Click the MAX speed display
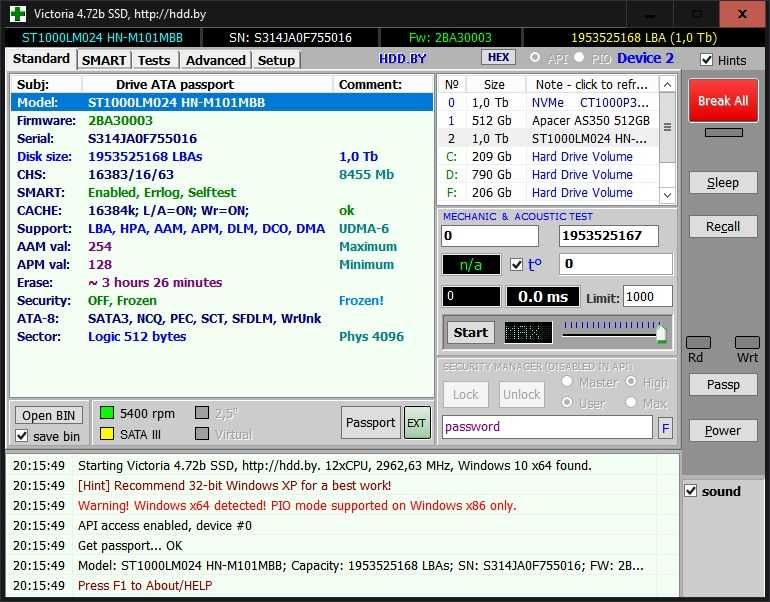This screenshot has width=770, height=602. coord(528,333)
